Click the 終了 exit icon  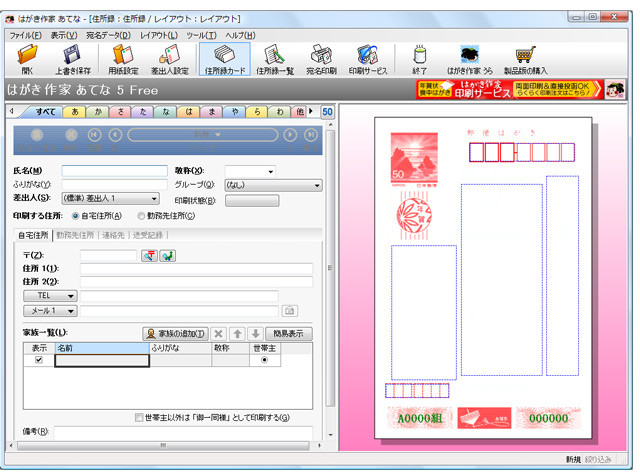(x=419, y=60)
